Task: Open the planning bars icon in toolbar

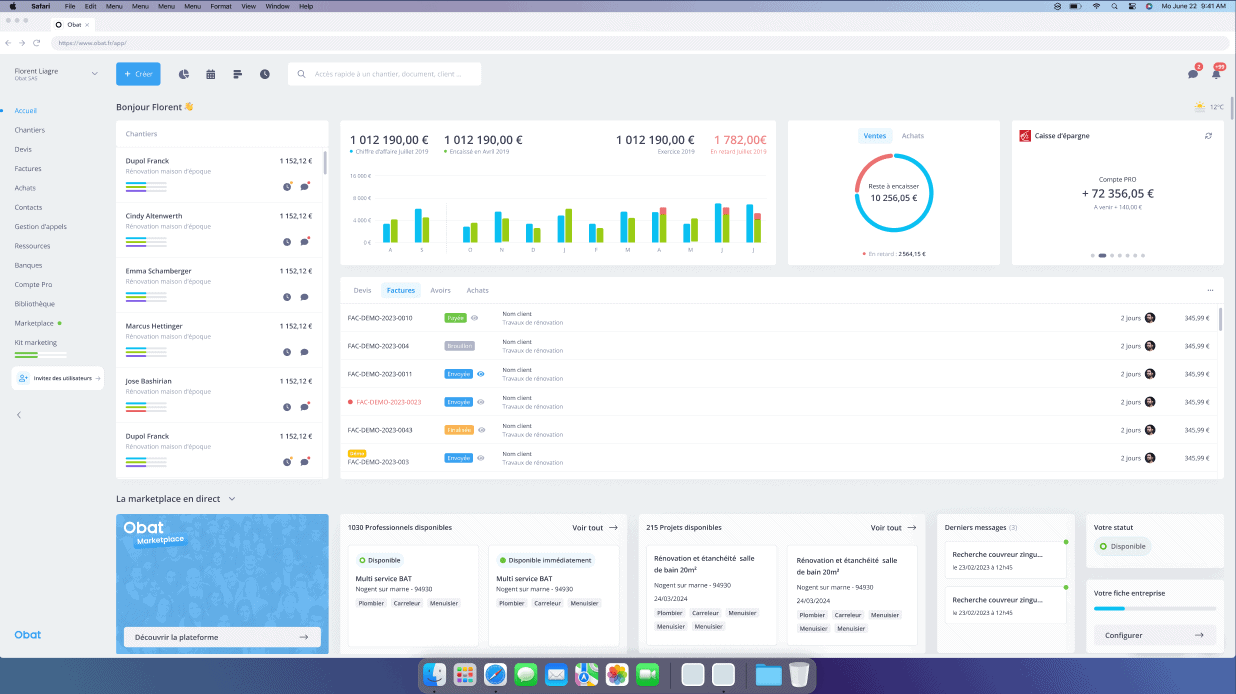Action: coord(238,74)
